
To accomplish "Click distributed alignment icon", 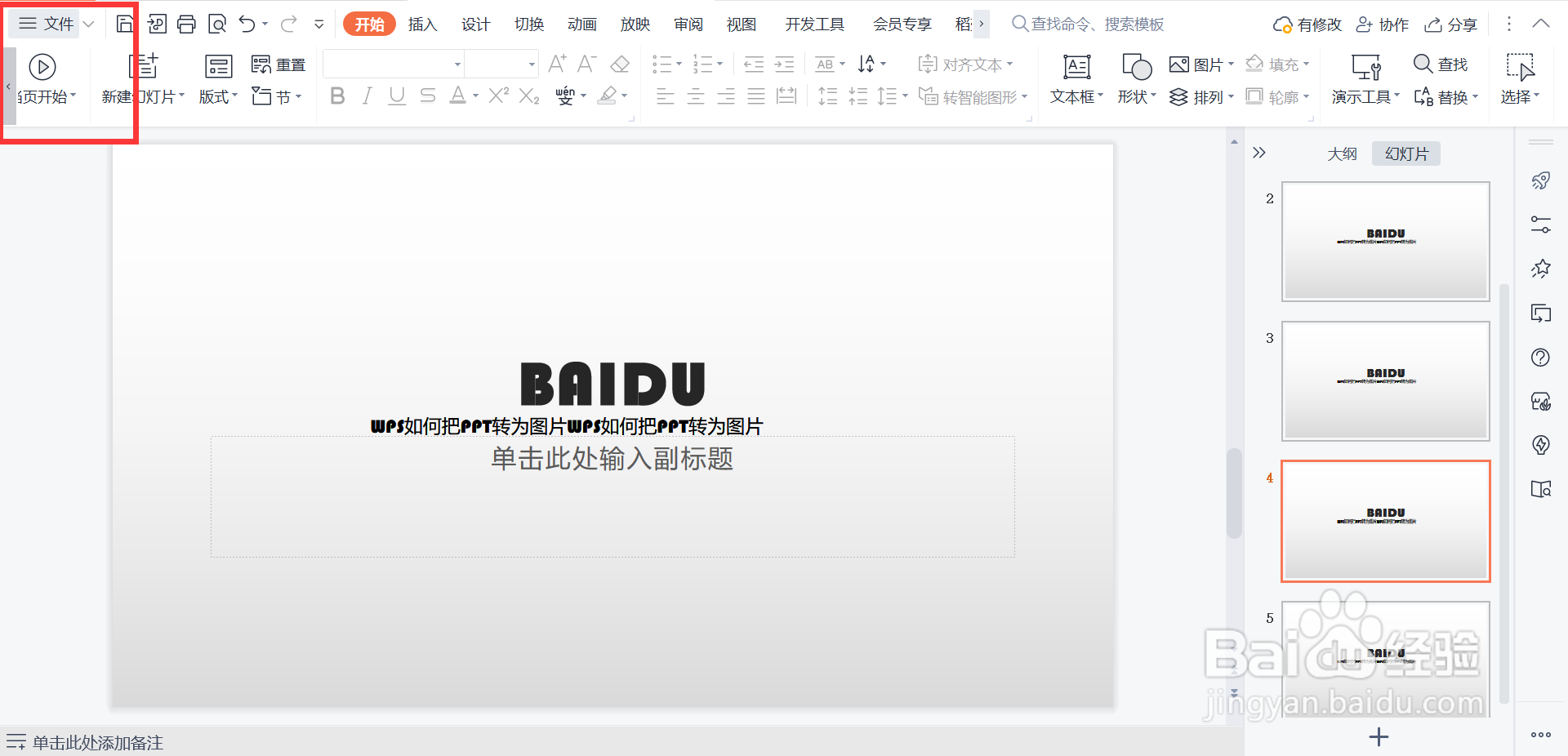I will (x=786, y=96).
